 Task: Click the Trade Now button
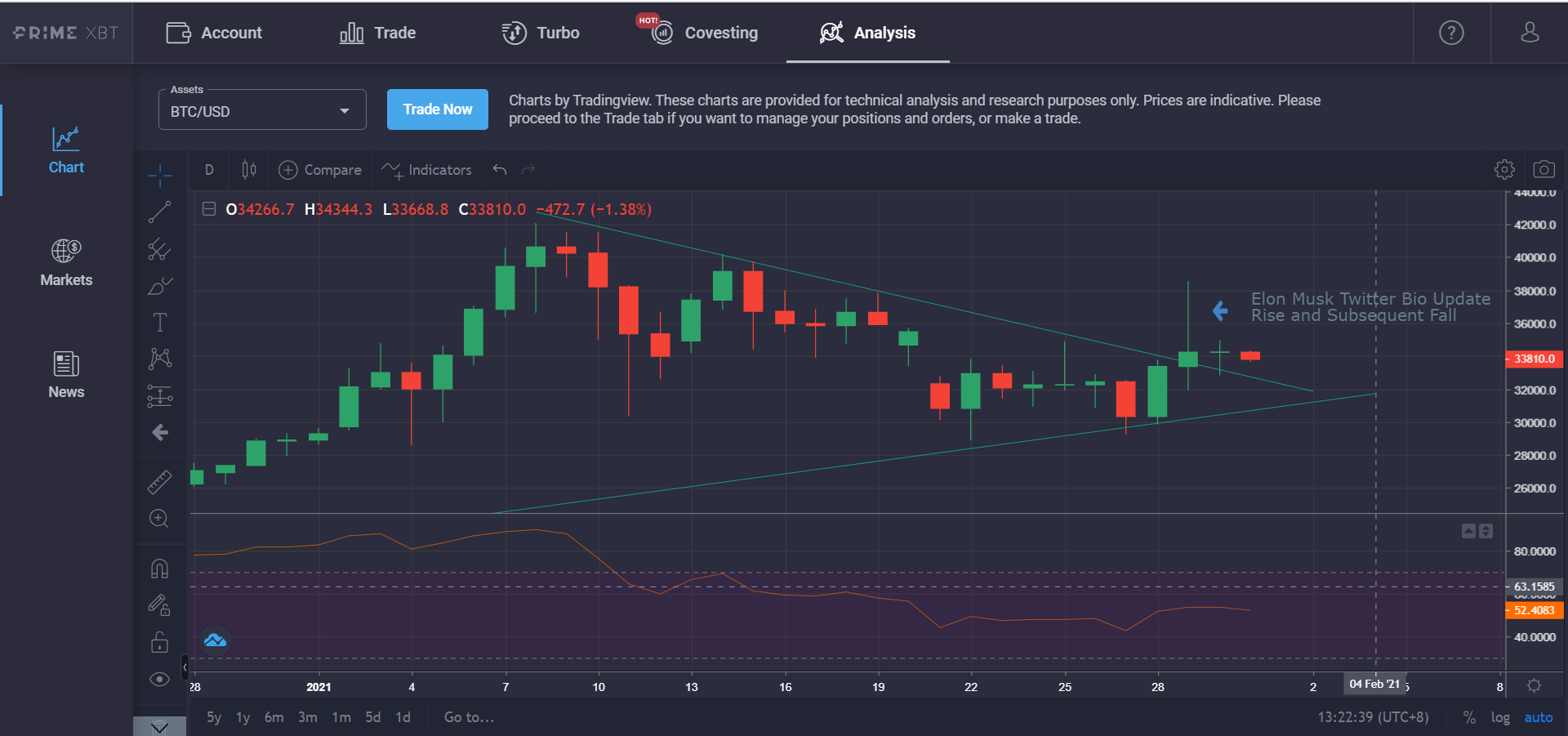click(437, 109)
